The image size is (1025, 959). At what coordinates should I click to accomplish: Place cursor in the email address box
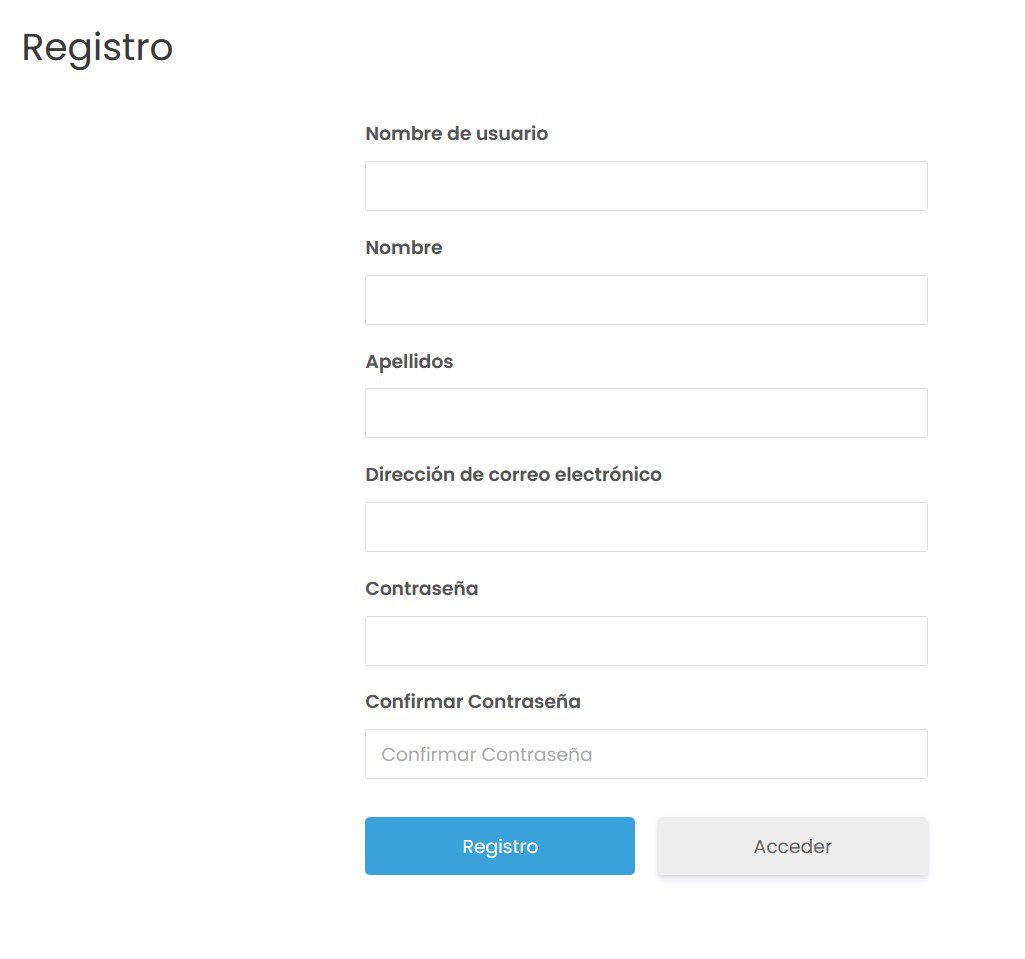tap(646, 527)
